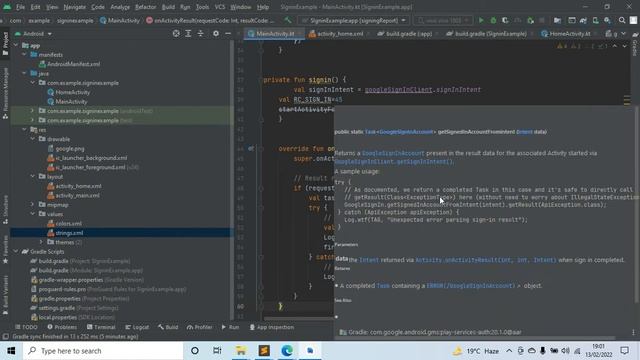Image resolution: width=640 pixels, height=360 pixels.
Task: Click the Select Opened File target icon
Action: (176, 33)
